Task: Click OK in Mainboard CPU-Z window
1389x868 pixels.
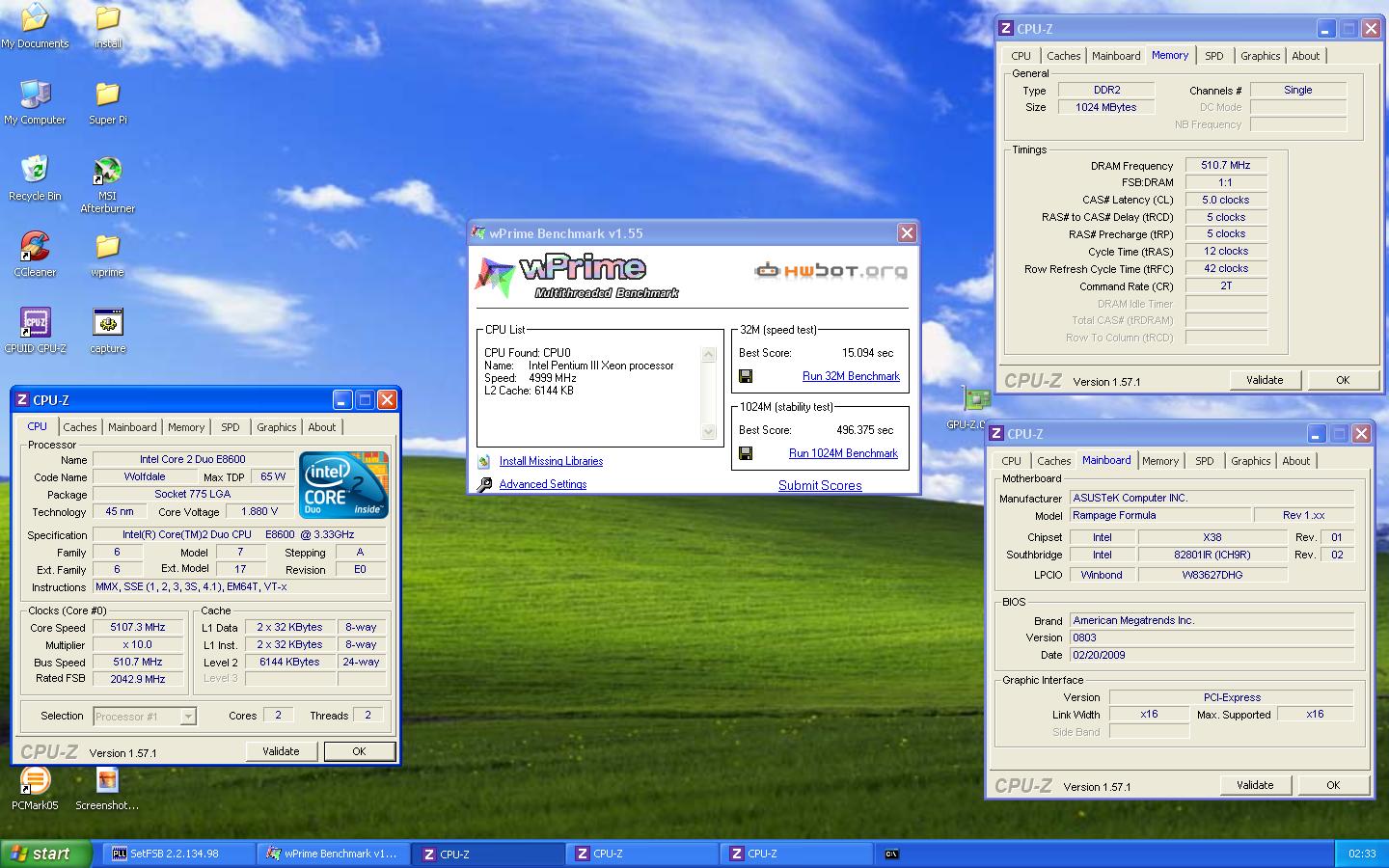Action: 1333,785
